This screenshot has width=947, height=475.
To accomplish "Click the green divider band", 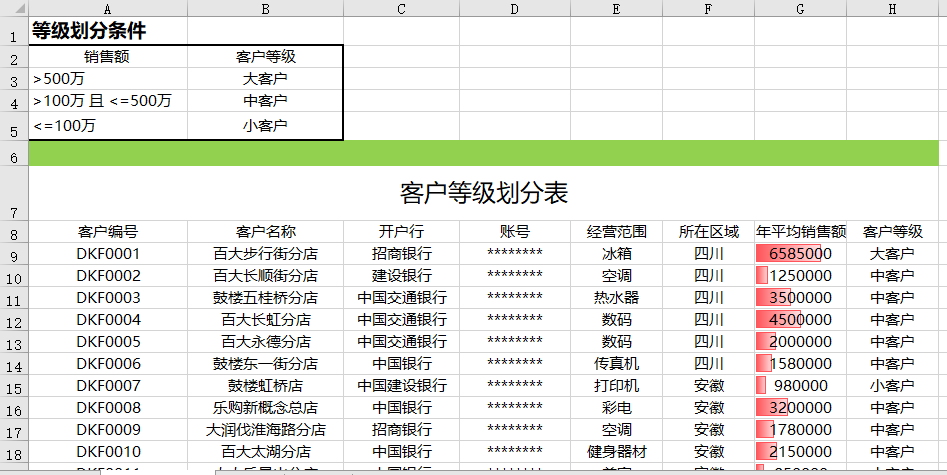I will click(x=483, y=153).
